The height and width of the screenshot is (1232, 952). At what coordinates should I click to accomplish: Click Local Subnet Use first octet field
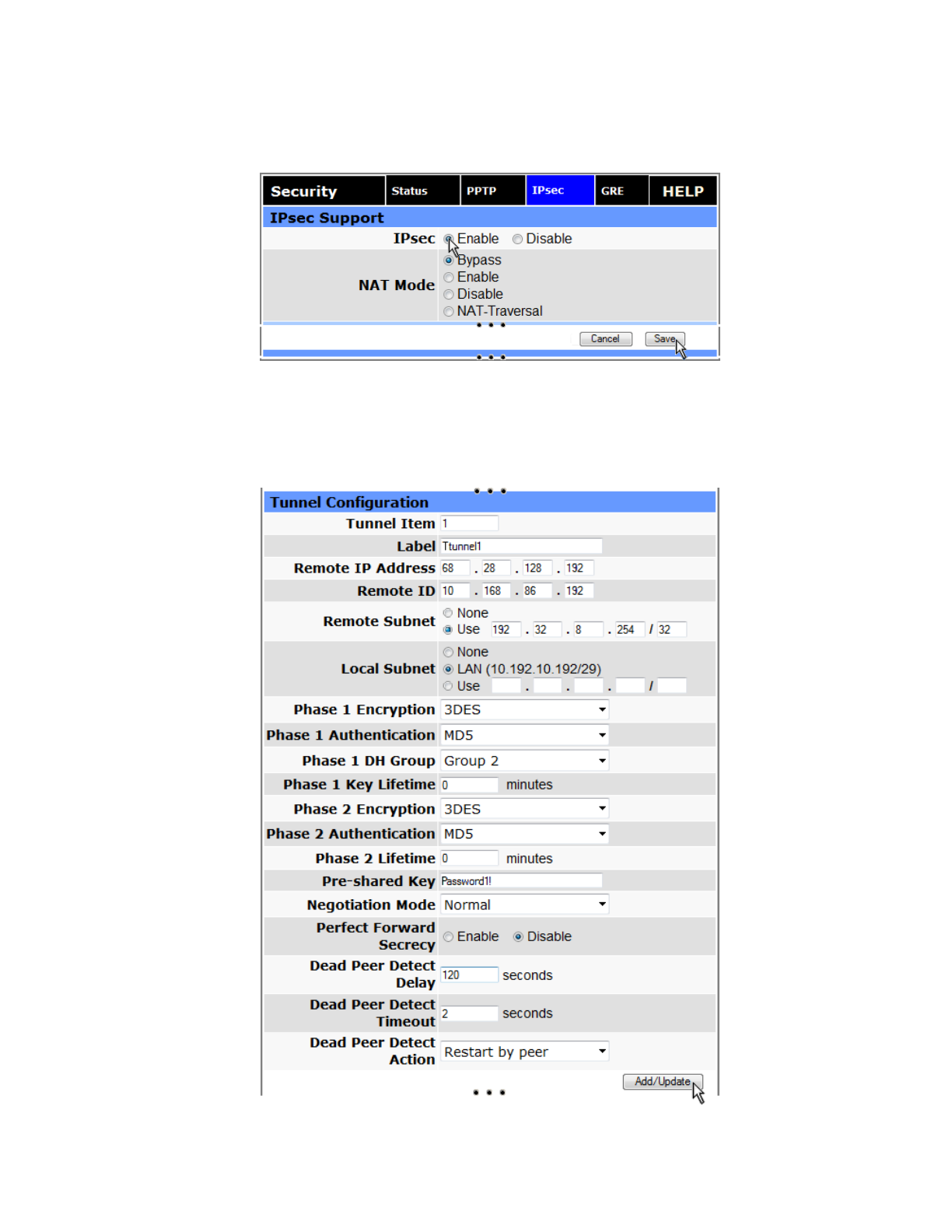point(506,686)
